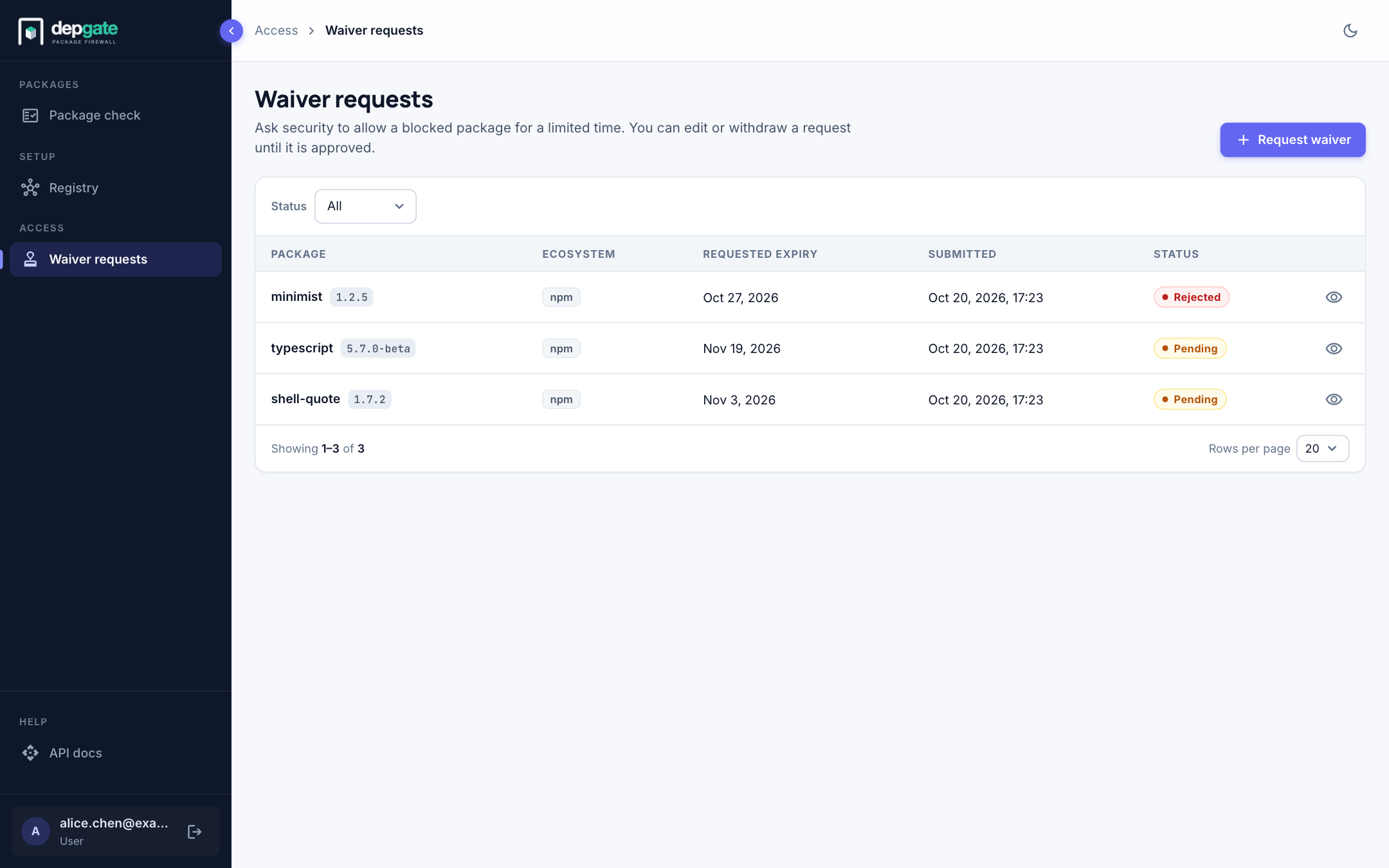Toggle dark mode with the moon icon
Screen dimensions: 1389x868
coord(1350,30)
